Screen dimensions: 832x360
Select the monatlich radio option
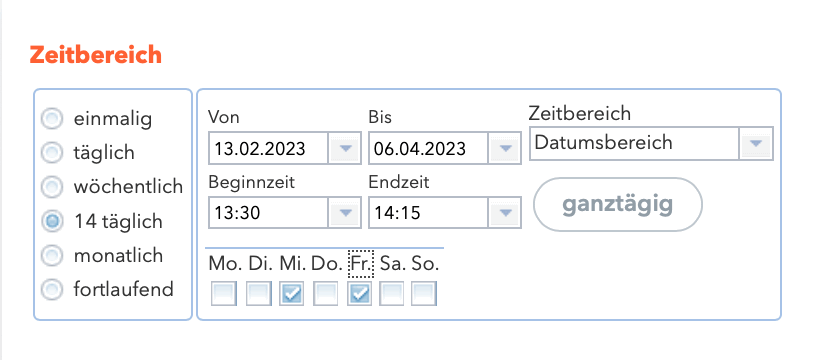point(52,255)
